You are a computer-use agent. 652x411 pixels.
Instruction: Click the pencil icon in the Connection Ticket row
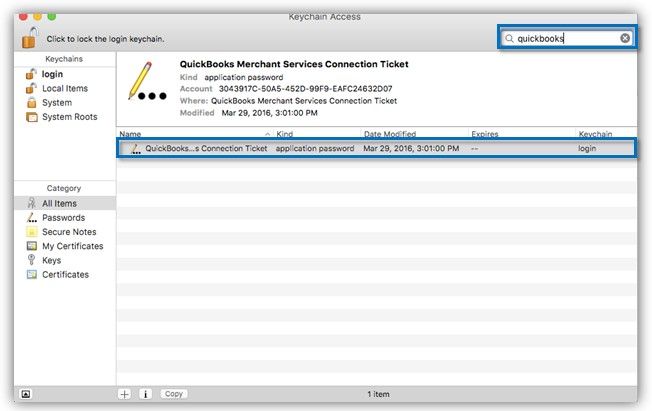click(136, 149)
